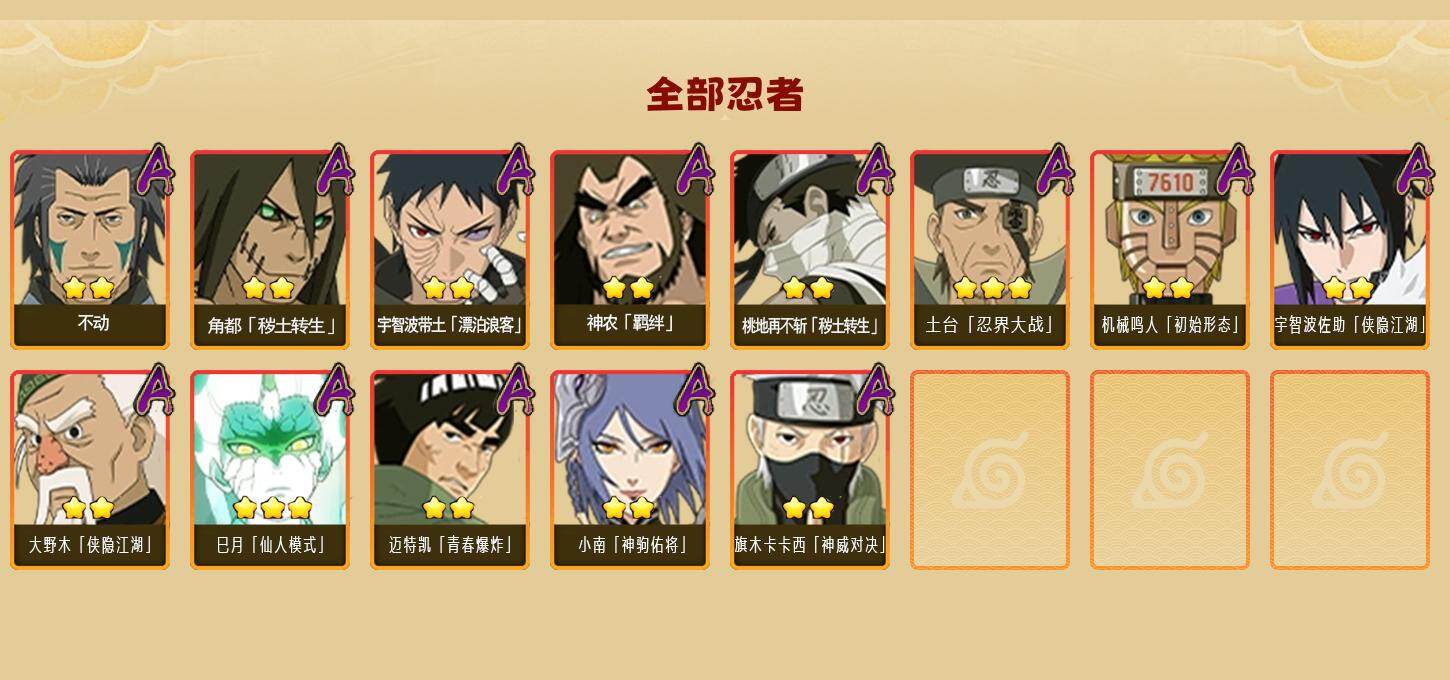This screenshot has width=1450, height=680.
Task: Open the 角都「秽土转生」 ninja card
Action: point(270,250)
